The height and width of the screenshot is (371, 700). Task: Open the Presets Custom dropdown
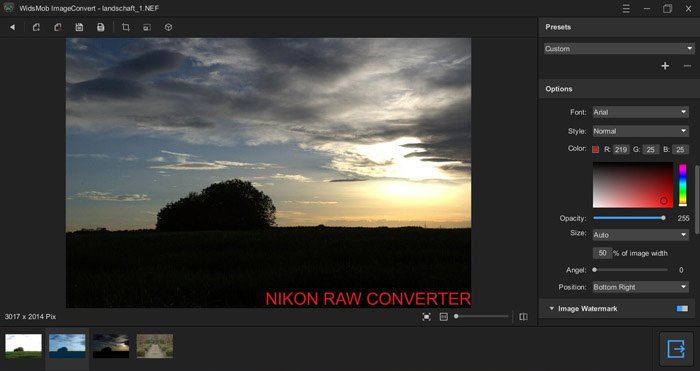[619, 49]
